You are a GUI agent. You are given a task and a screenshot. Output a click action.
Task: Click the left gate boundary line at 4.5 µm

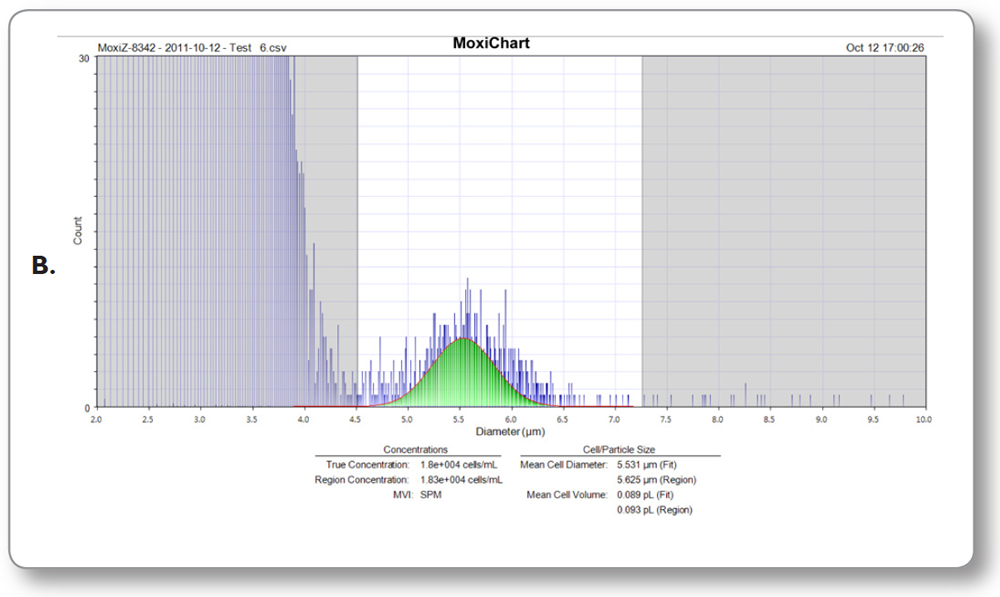tap(358, 230)
